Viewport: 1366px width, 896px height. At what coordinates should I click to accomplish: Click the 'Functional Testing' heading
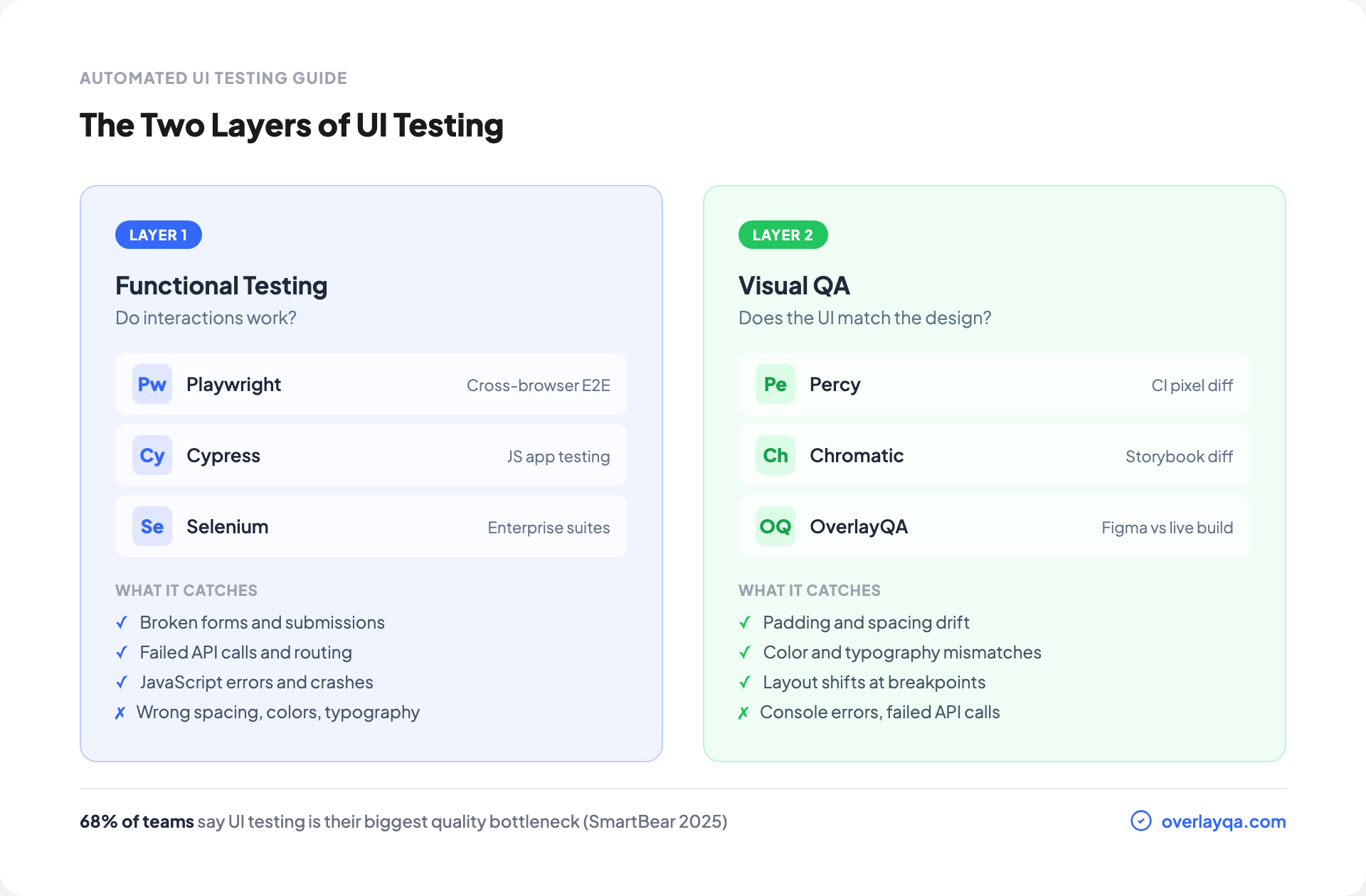click(221, 286)
